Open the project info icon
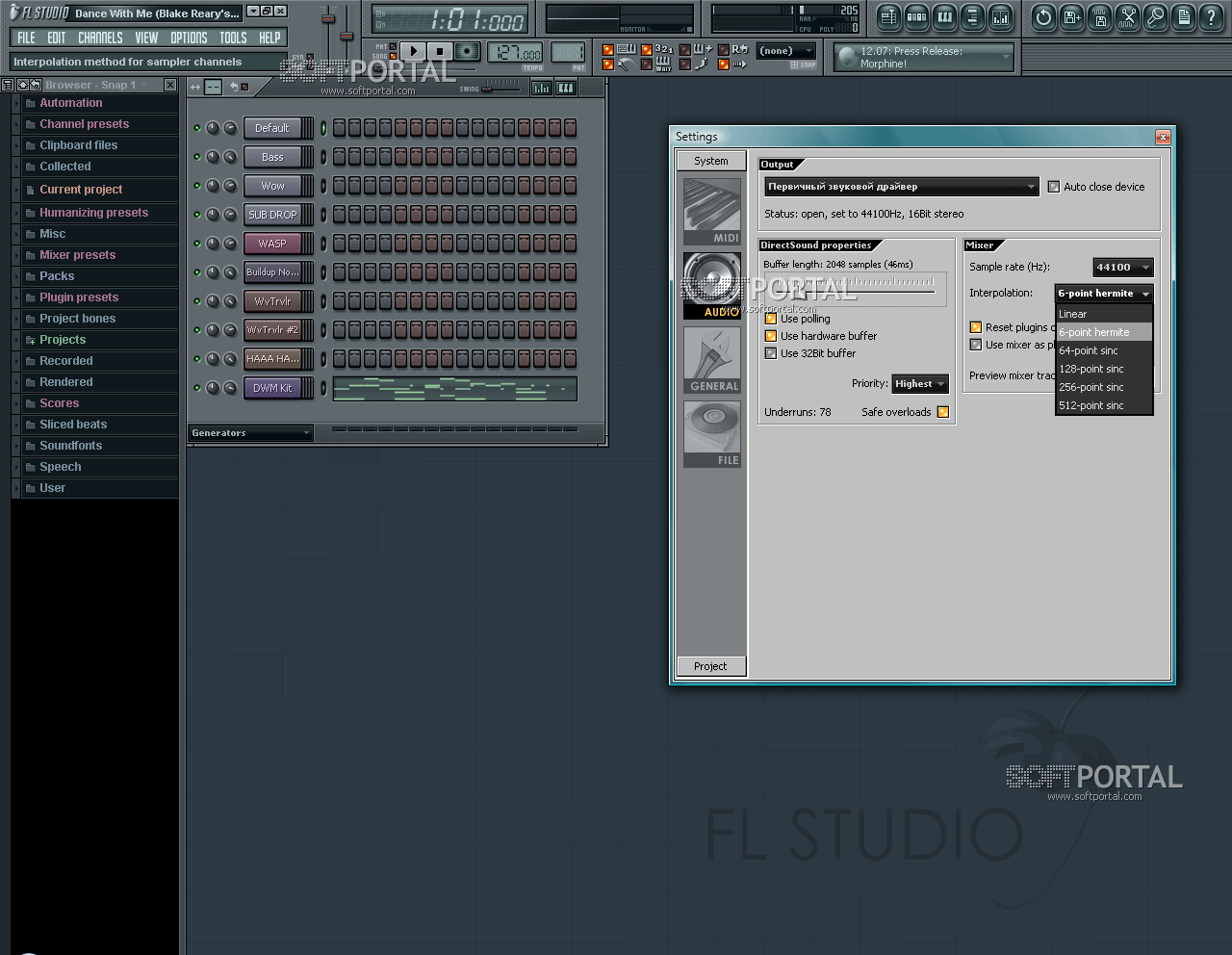 [x=1184, y=16]
